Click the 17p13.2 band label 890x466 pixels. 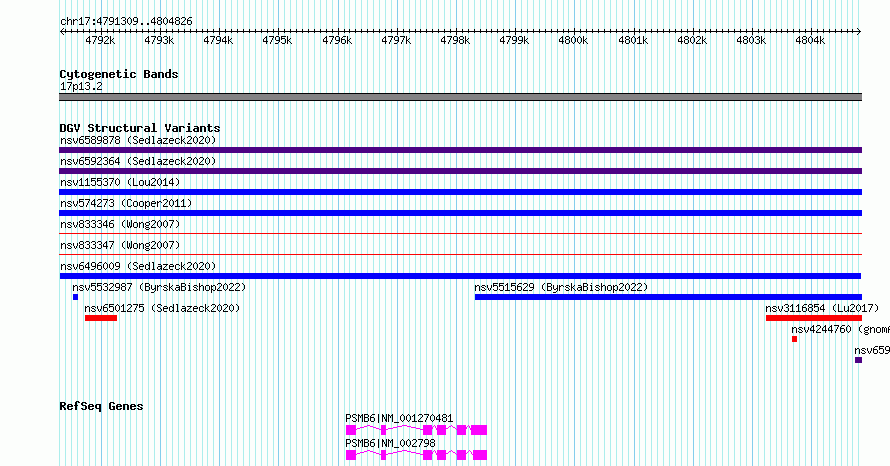(81, 86)
